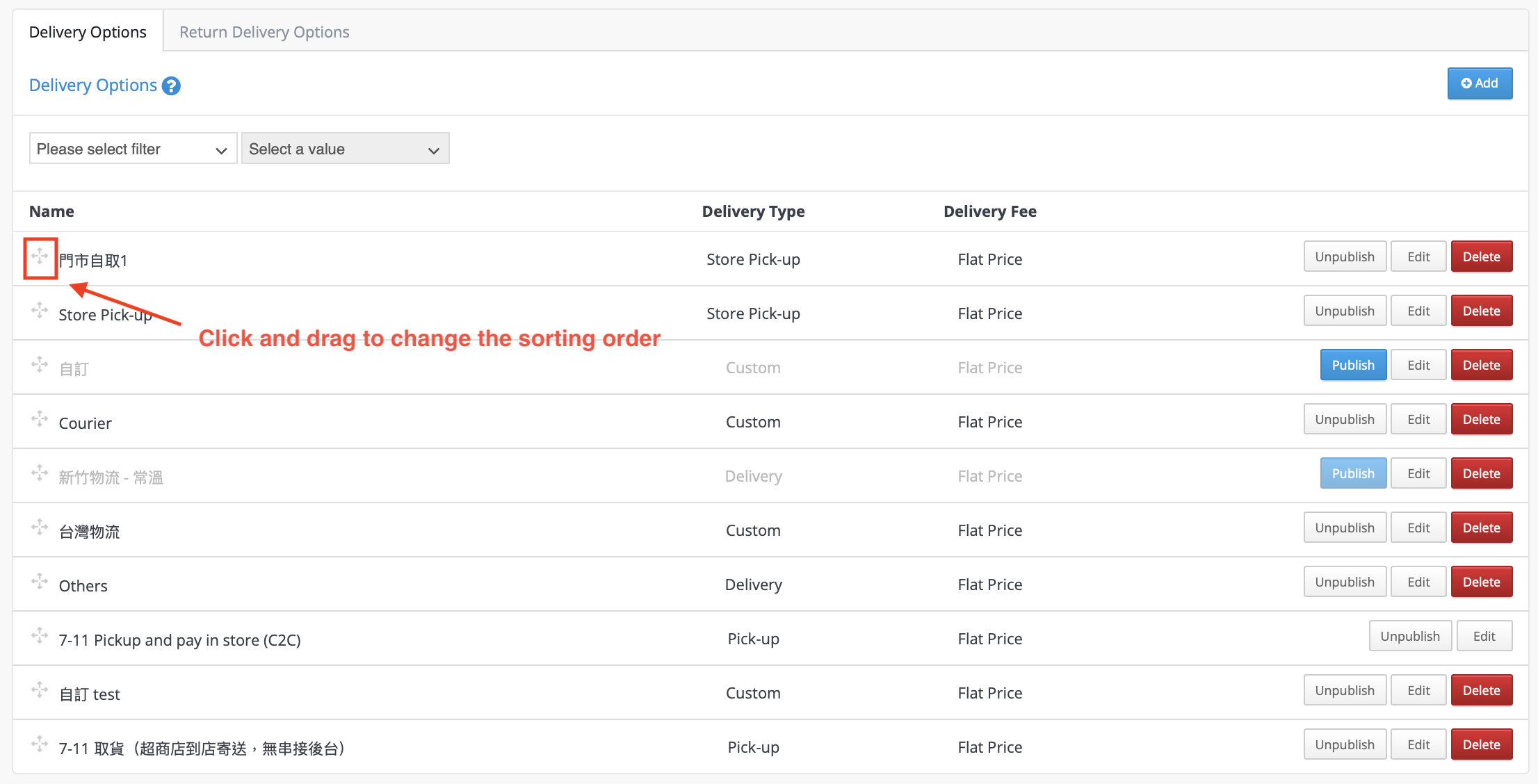The image size is (1538, 784).
Task: Open the Delivery Options help question icon
Action: pos(171,85)
